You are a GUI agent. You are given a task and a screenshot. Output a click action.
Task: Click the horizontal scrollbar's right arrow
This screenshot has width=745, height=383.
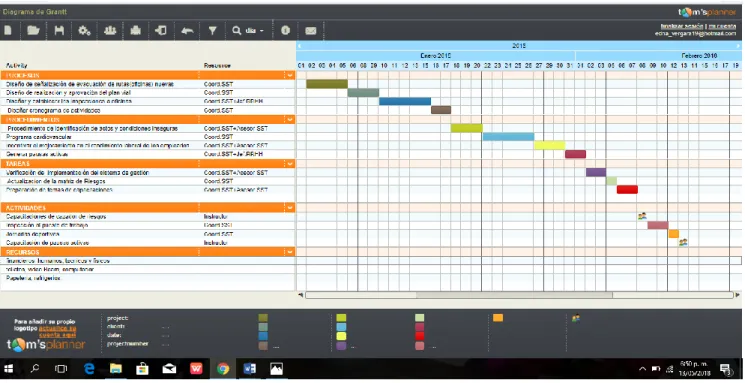(737, 295)
